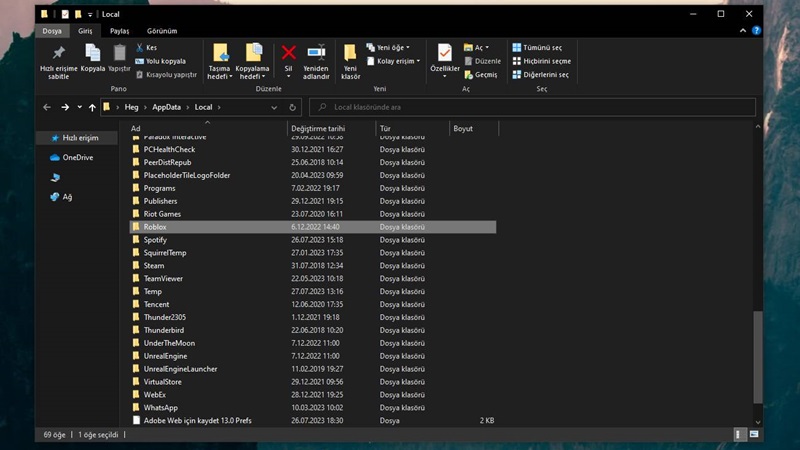Select Hızlı erişim in the sidebar
This screenshot has width=800, height=450.
[x=75, y=138]
